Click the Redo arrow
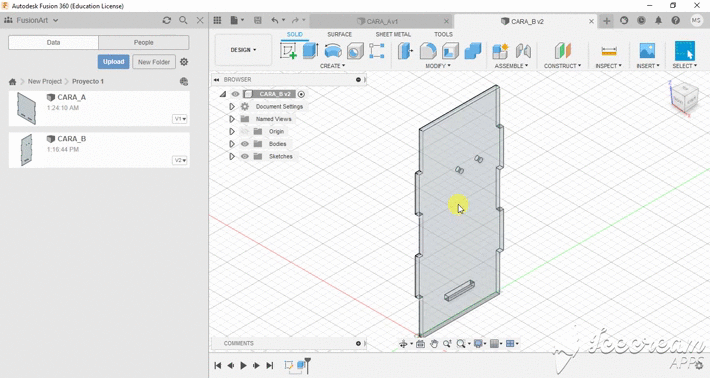 [295, 20]
